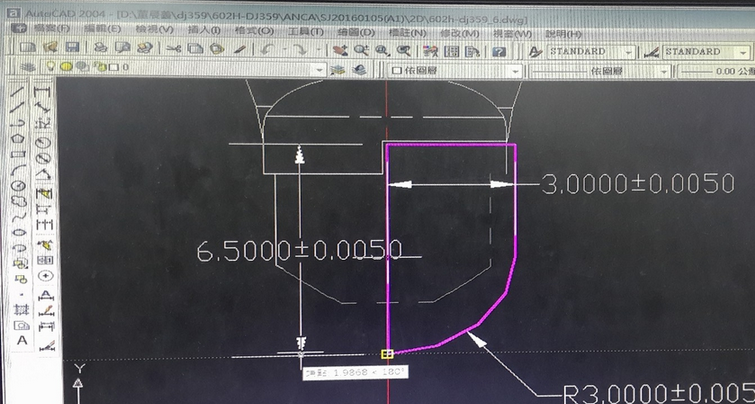Click the Undo arrow icon

point(266,51)
